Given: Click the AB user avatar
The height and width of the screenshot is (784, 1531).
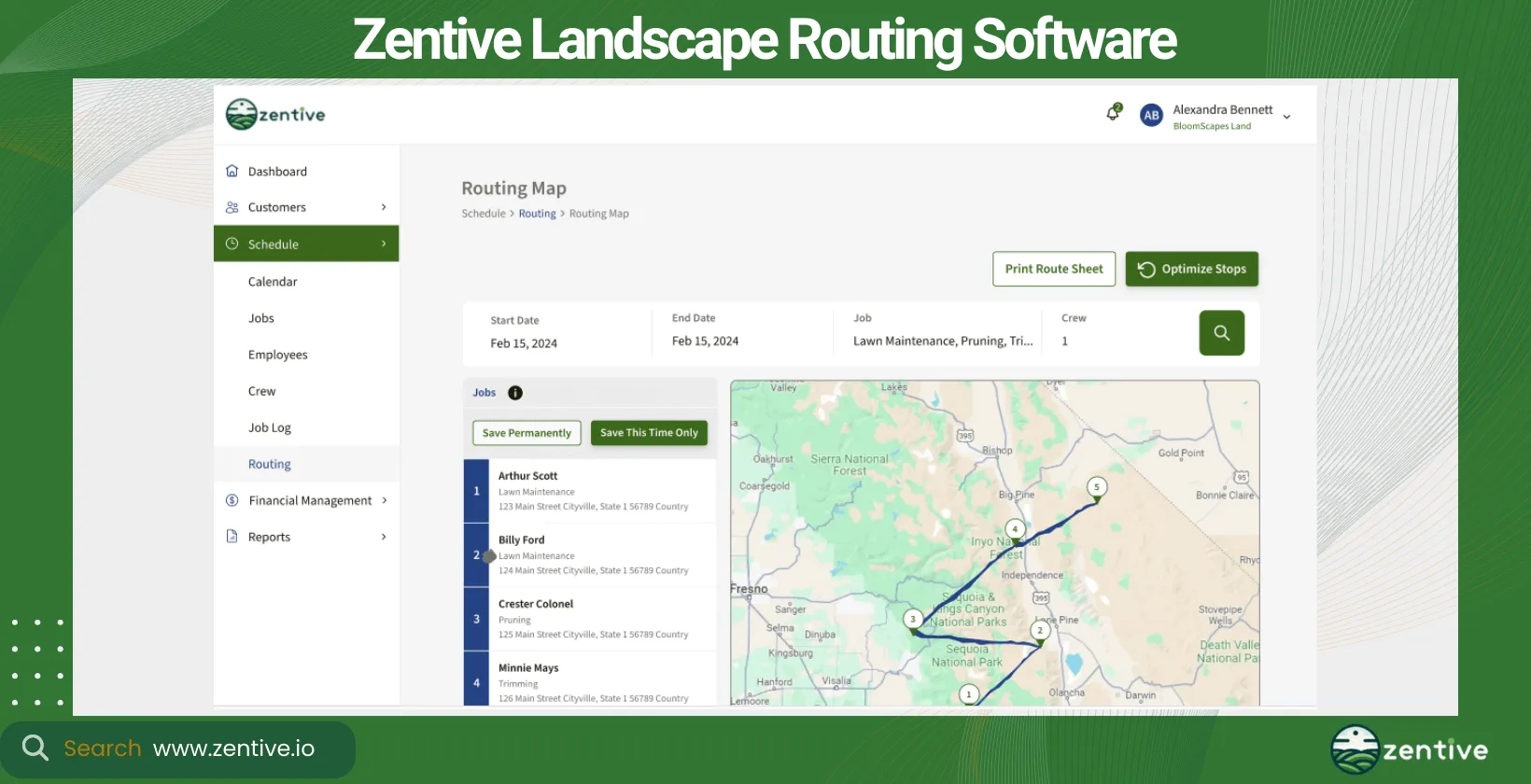Looking at the screenshot, I should [x=1151, y=116].
